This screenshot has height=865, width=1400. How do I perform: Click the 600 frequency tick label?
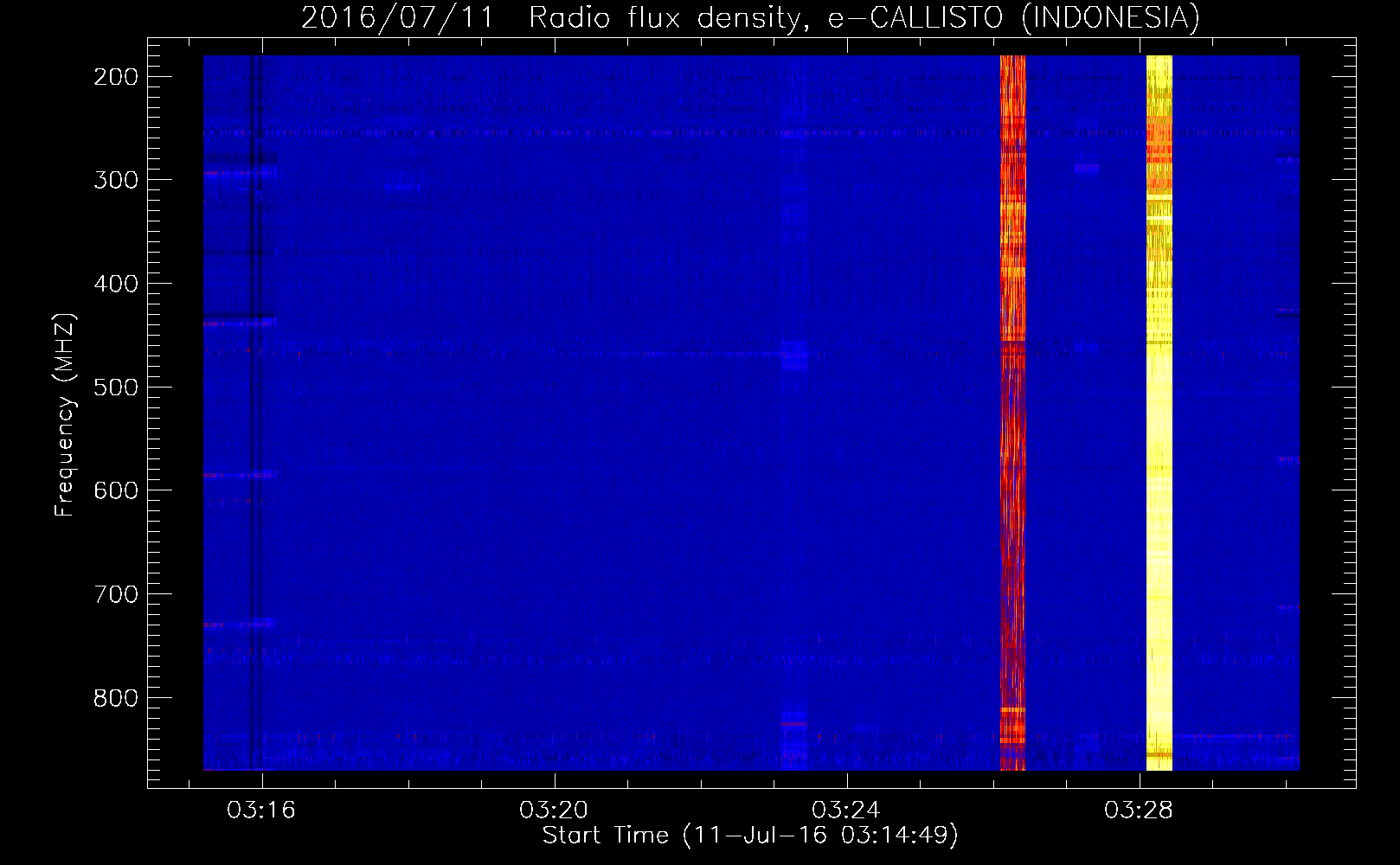[116, 490]
